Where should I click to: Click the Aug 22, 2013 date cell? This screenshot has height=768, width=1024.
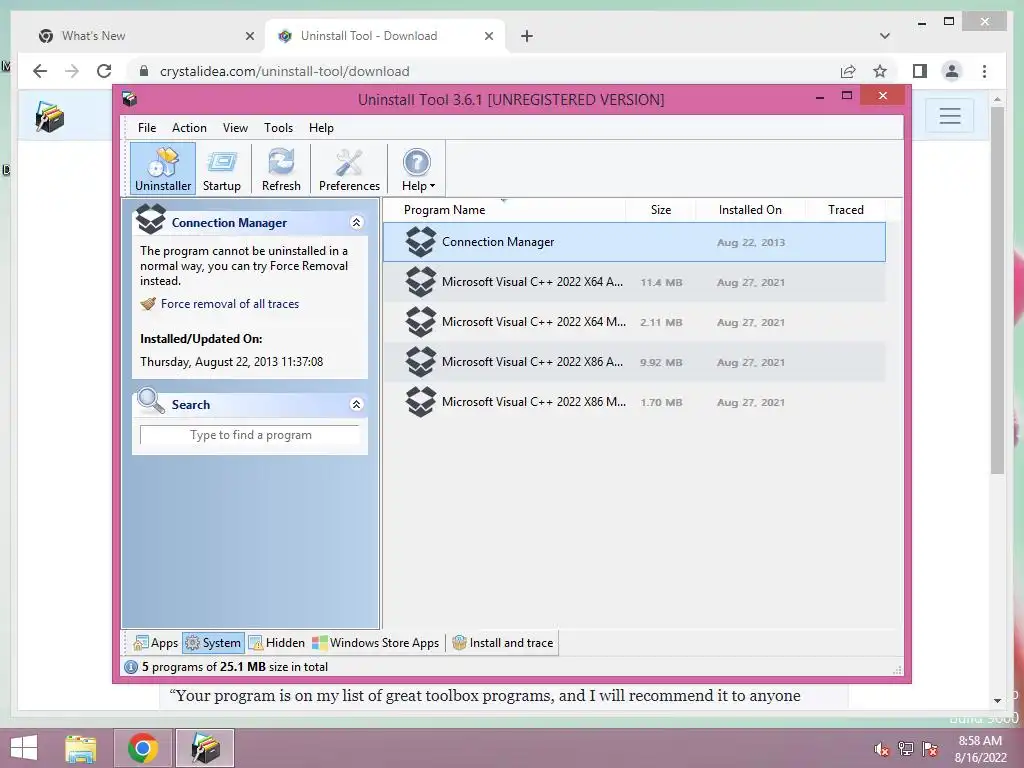tap(751, 242)
